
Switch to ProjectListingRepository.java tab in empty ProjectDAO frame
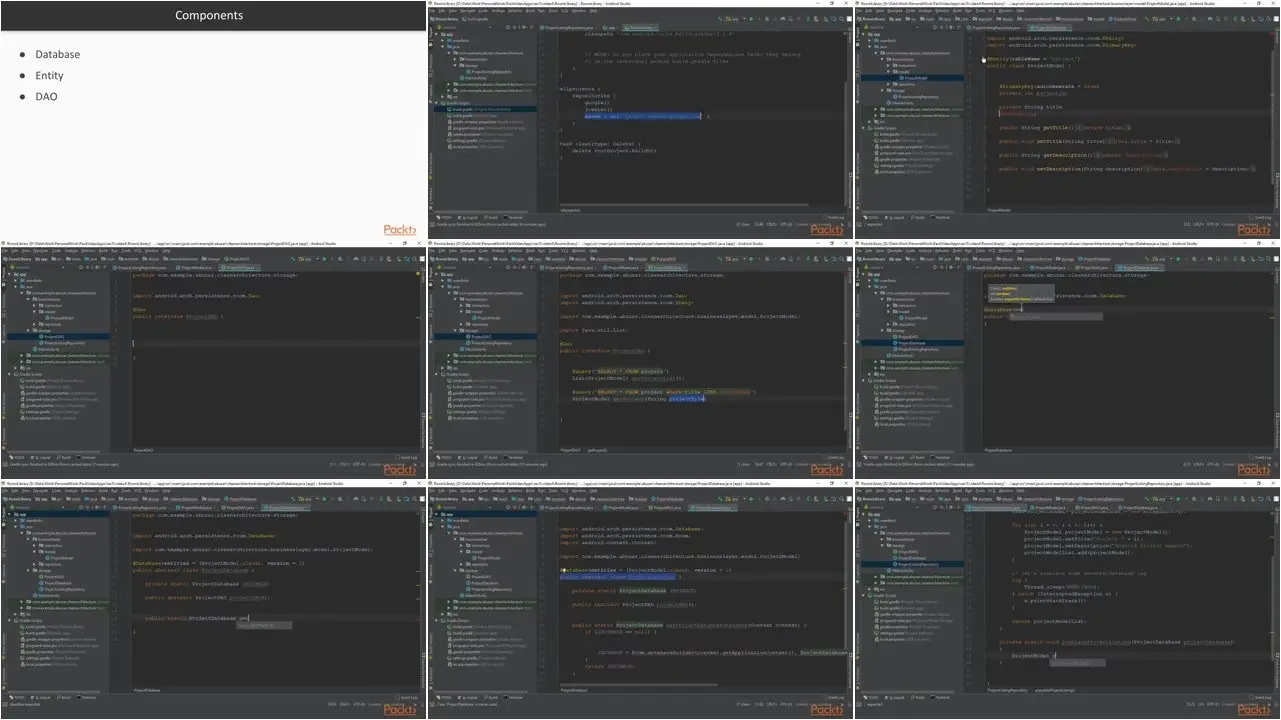(140, 268)
